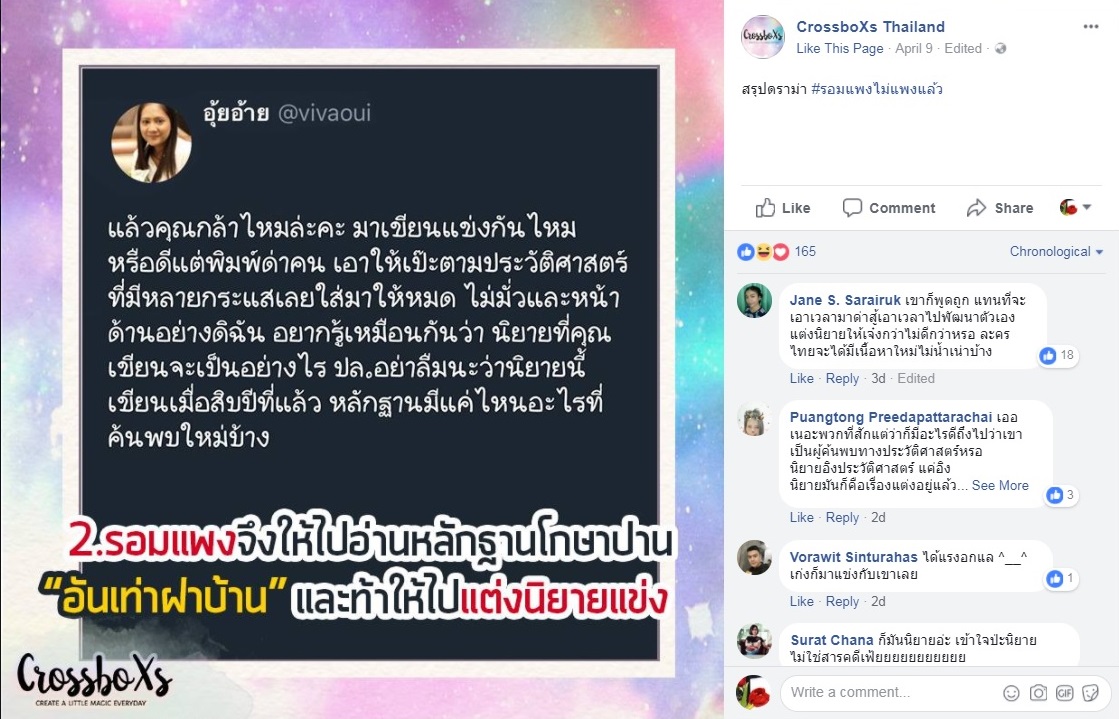Toggle Like on Jane S. Sarairuk's comment
Screen dimensions: 1119x719
point(801,378)
